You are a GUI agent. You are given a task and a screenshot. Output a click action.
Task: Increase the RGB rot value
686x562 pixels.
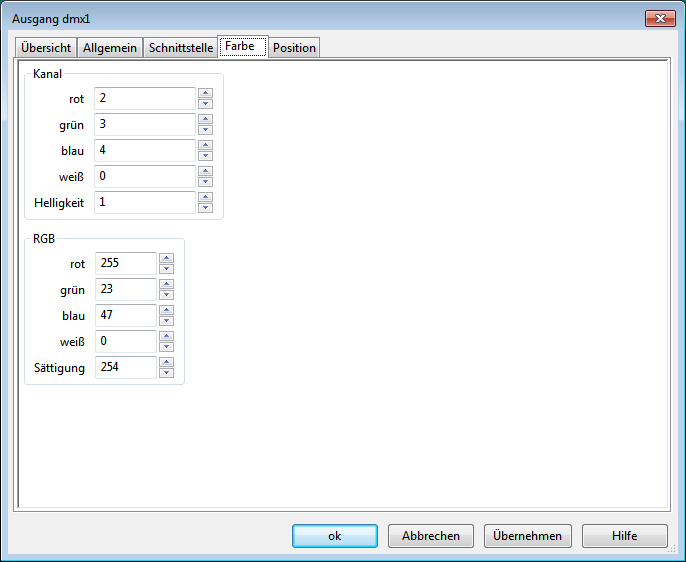166,258
